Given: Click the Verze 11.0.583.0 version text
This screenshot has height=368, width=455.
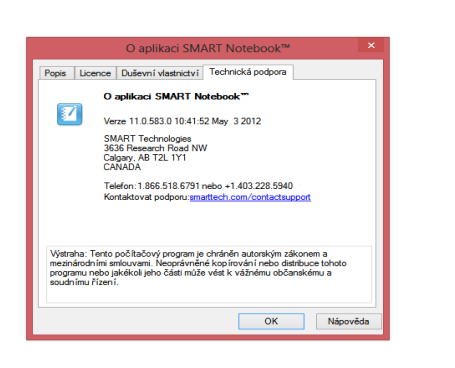Looking at the screenshot, I should pyautogui.click(x=182, y=121).
